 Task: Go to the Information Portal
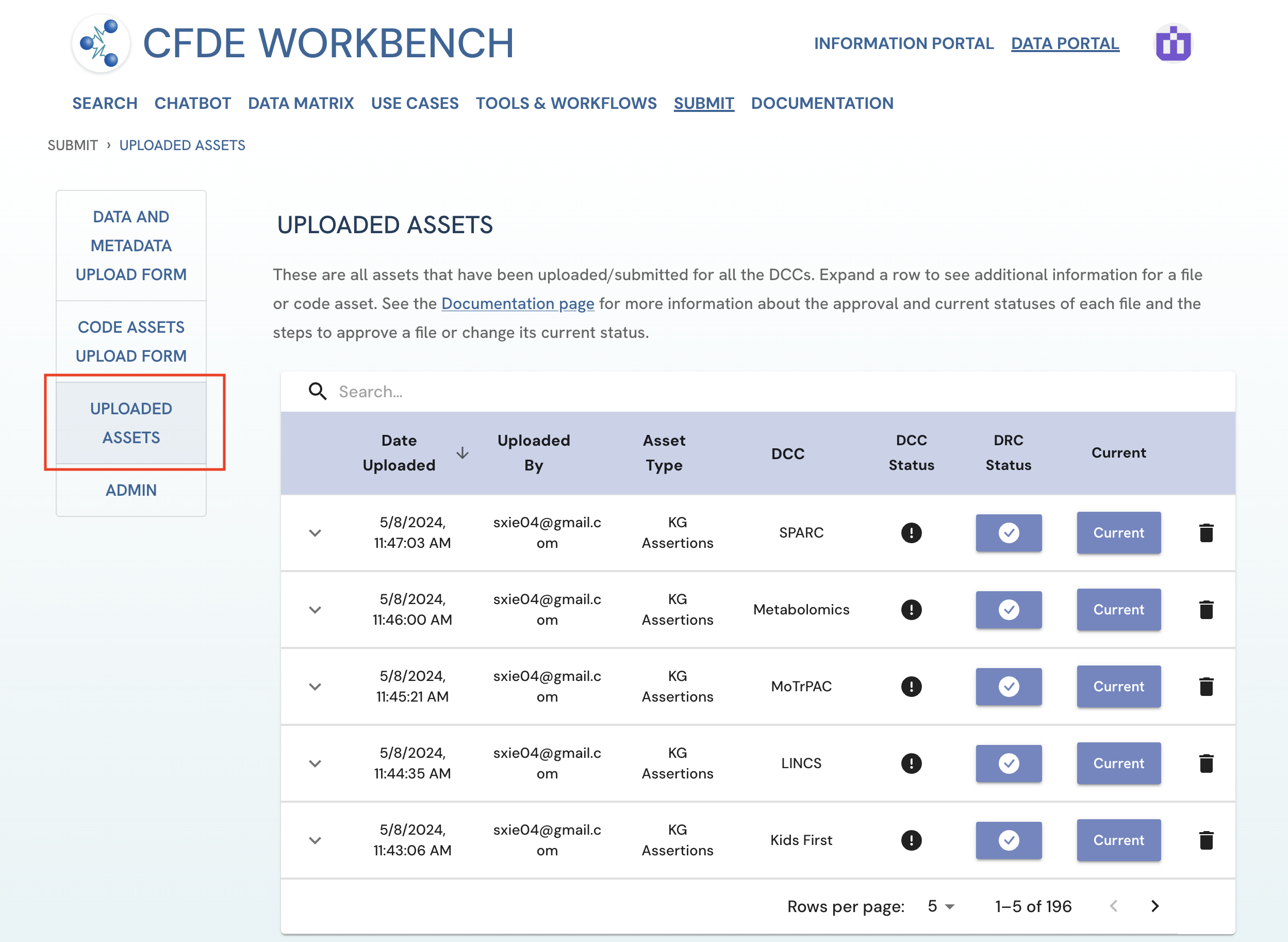(x=903, y=43)
